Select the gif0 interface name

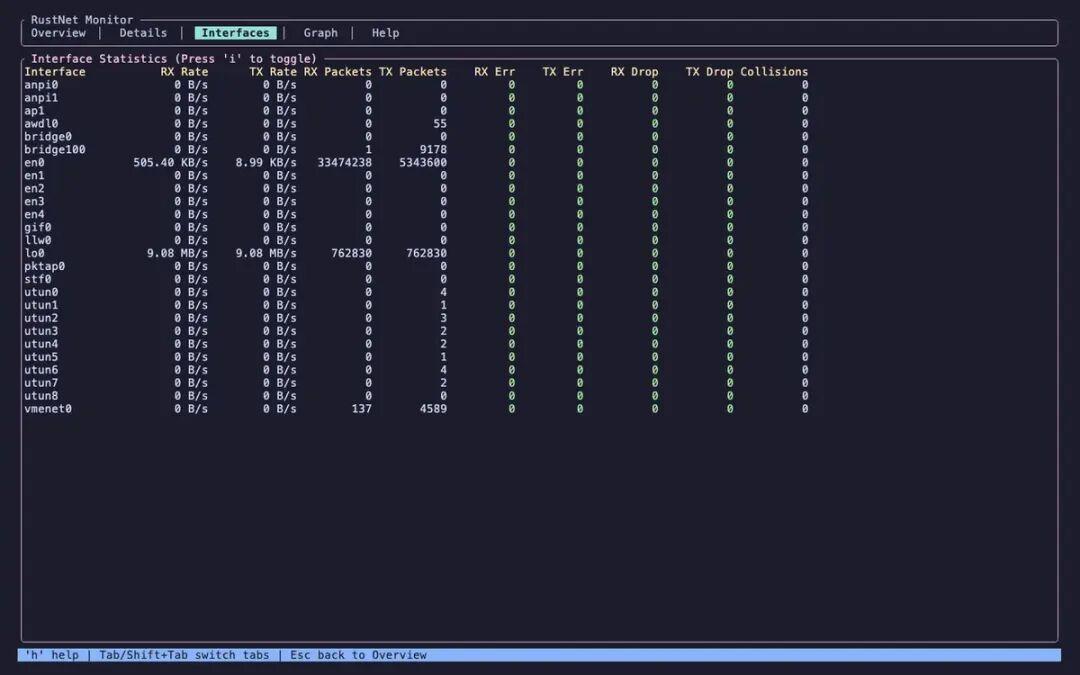point(38,227)
